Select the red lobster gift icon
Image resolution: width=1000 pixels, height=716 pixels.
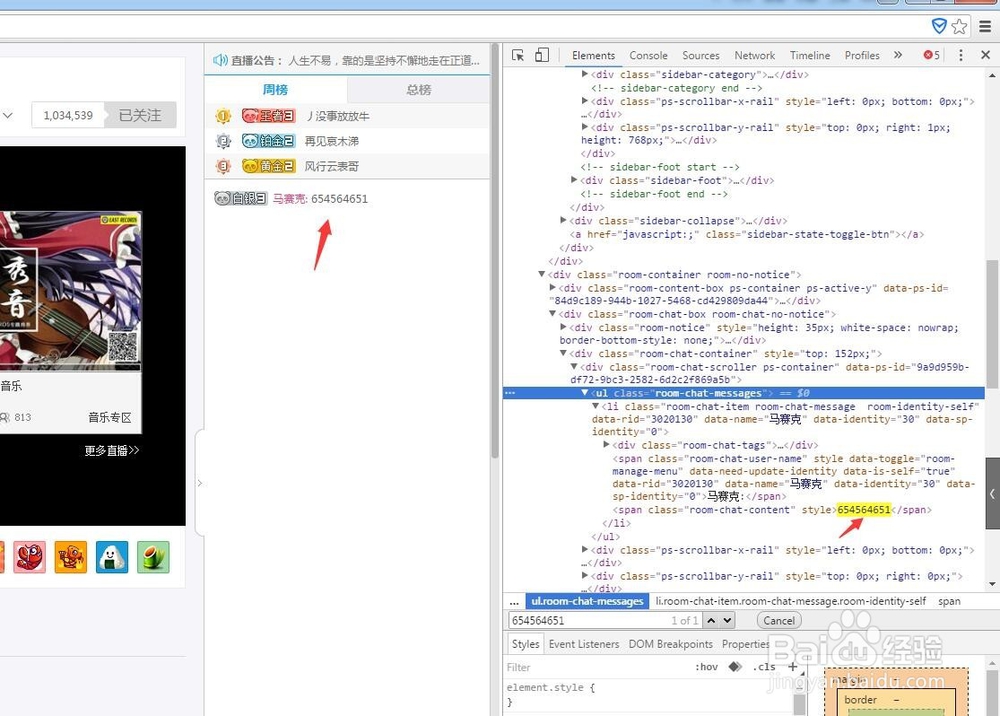(29, 557)
